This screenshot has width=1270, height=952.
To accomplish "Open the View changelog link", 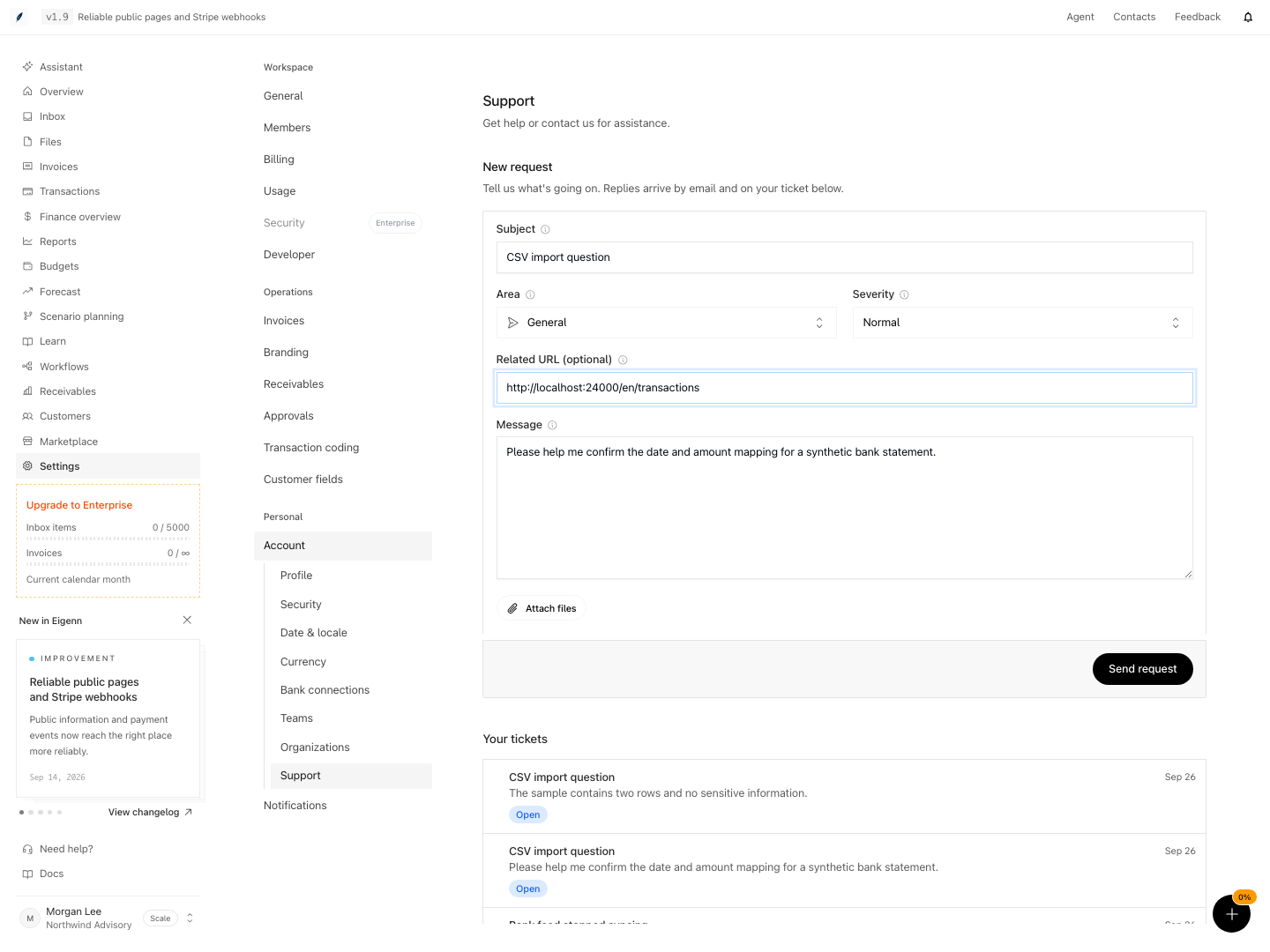I will pos(150,813).
